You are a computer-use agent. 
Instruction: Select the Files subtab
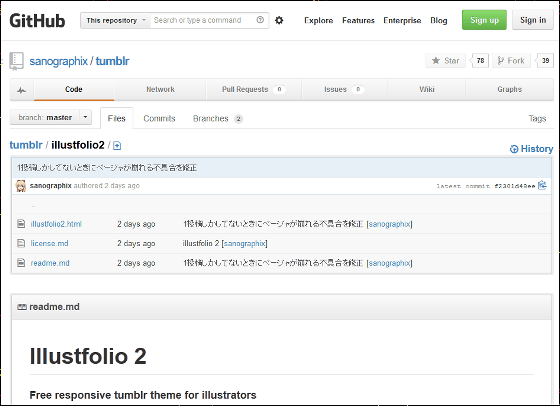pyautogui.click(x=116, y=118)
